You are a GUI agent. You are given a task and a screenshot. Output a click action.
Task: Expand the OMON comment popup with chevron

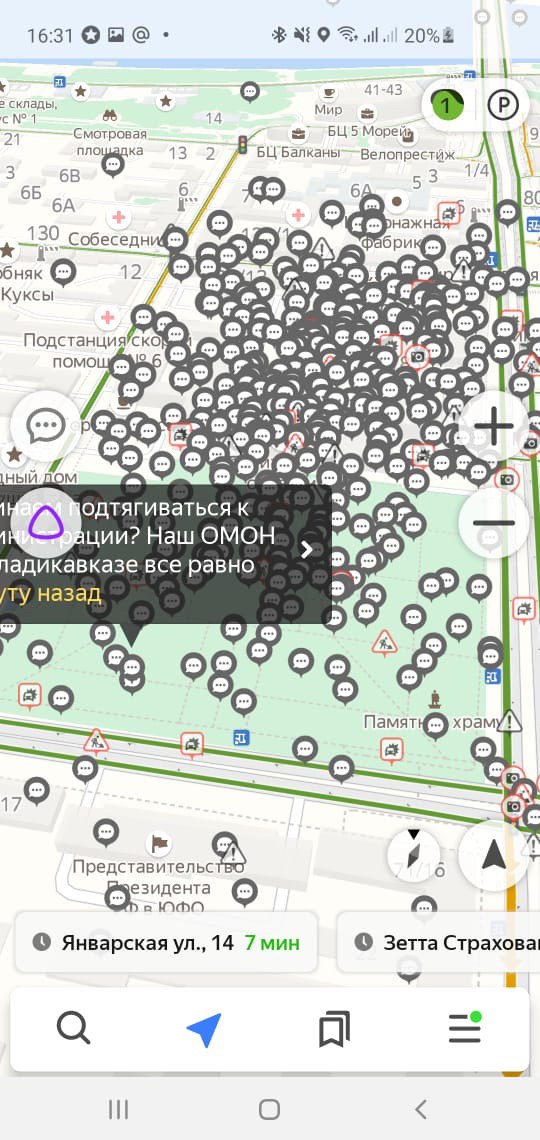307,550
